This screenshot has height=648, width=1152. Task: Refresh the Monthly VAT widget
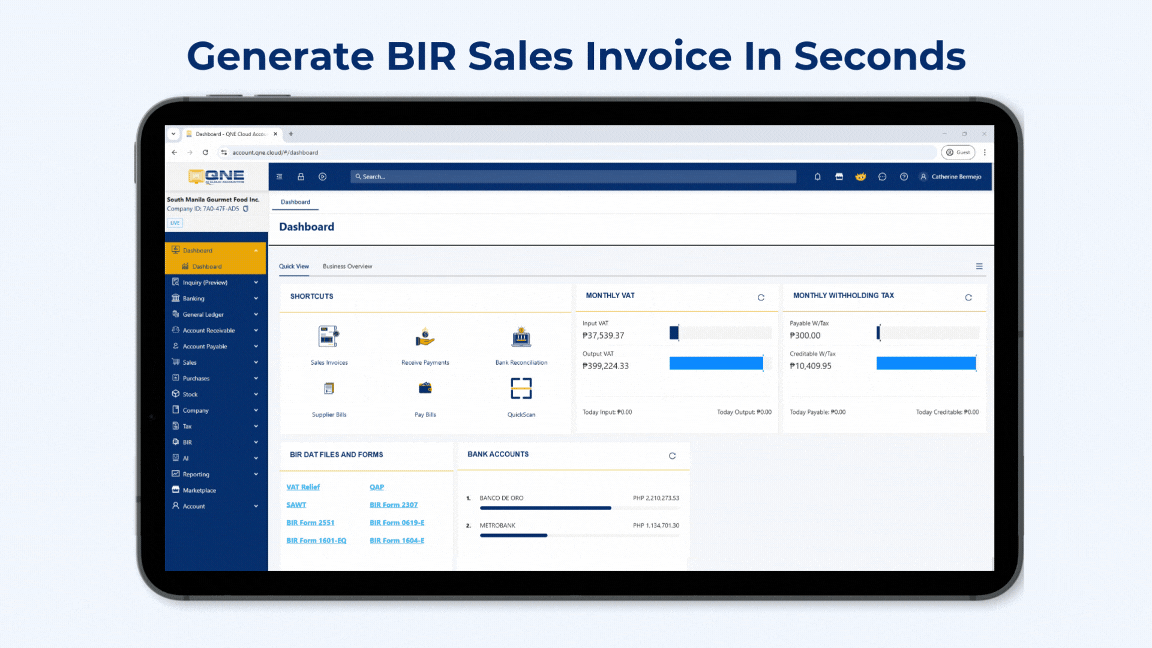coord(761,297)
